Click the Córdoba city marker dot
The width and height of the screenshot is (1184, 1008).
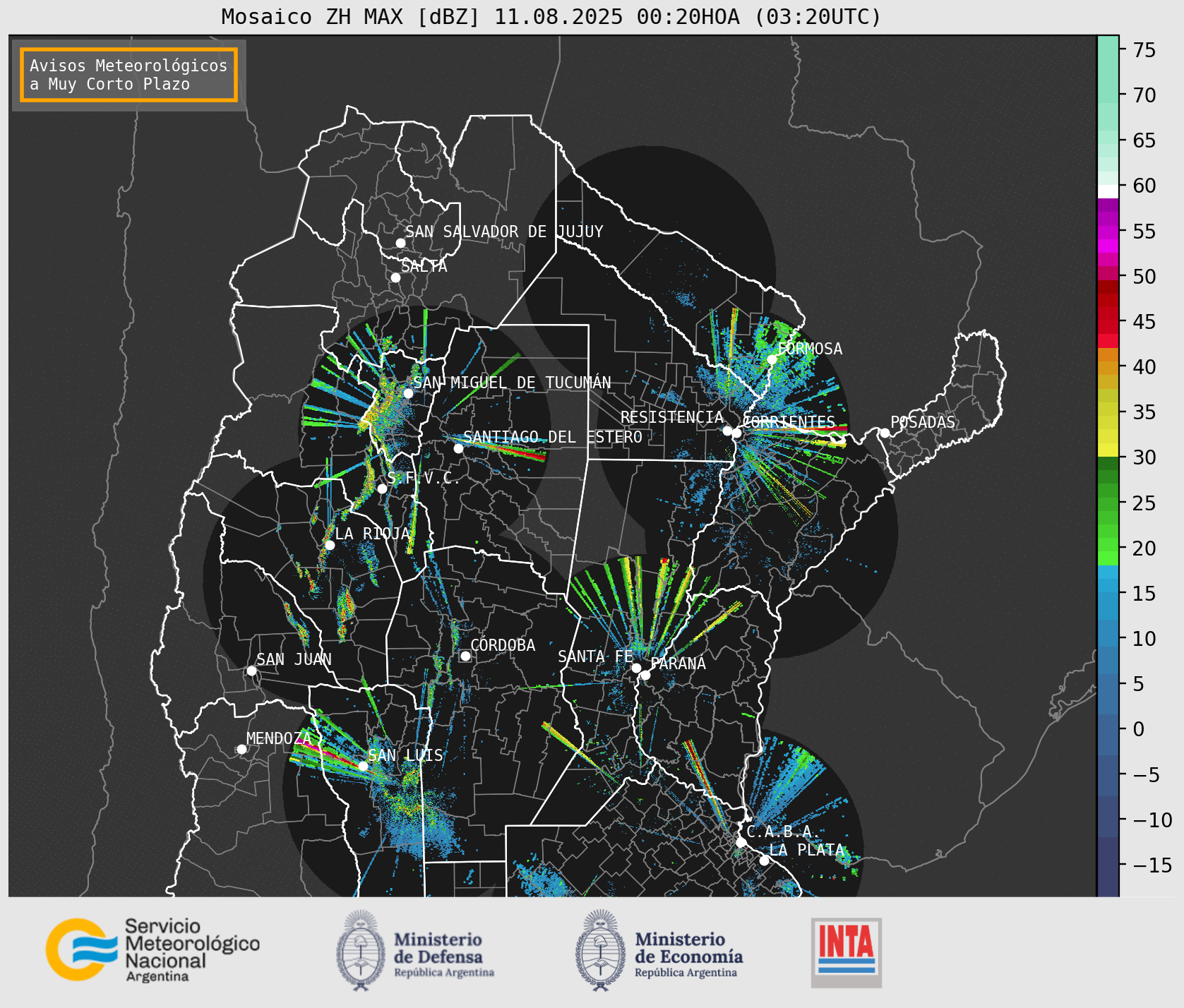(465, 656)
